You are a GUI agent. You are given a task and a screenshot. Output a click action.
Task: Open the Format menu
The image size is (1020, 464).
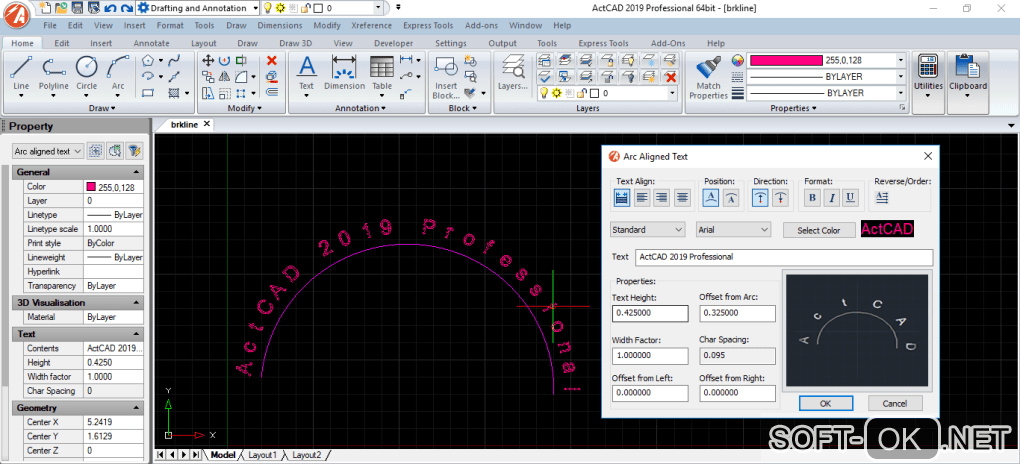[170, 25]
